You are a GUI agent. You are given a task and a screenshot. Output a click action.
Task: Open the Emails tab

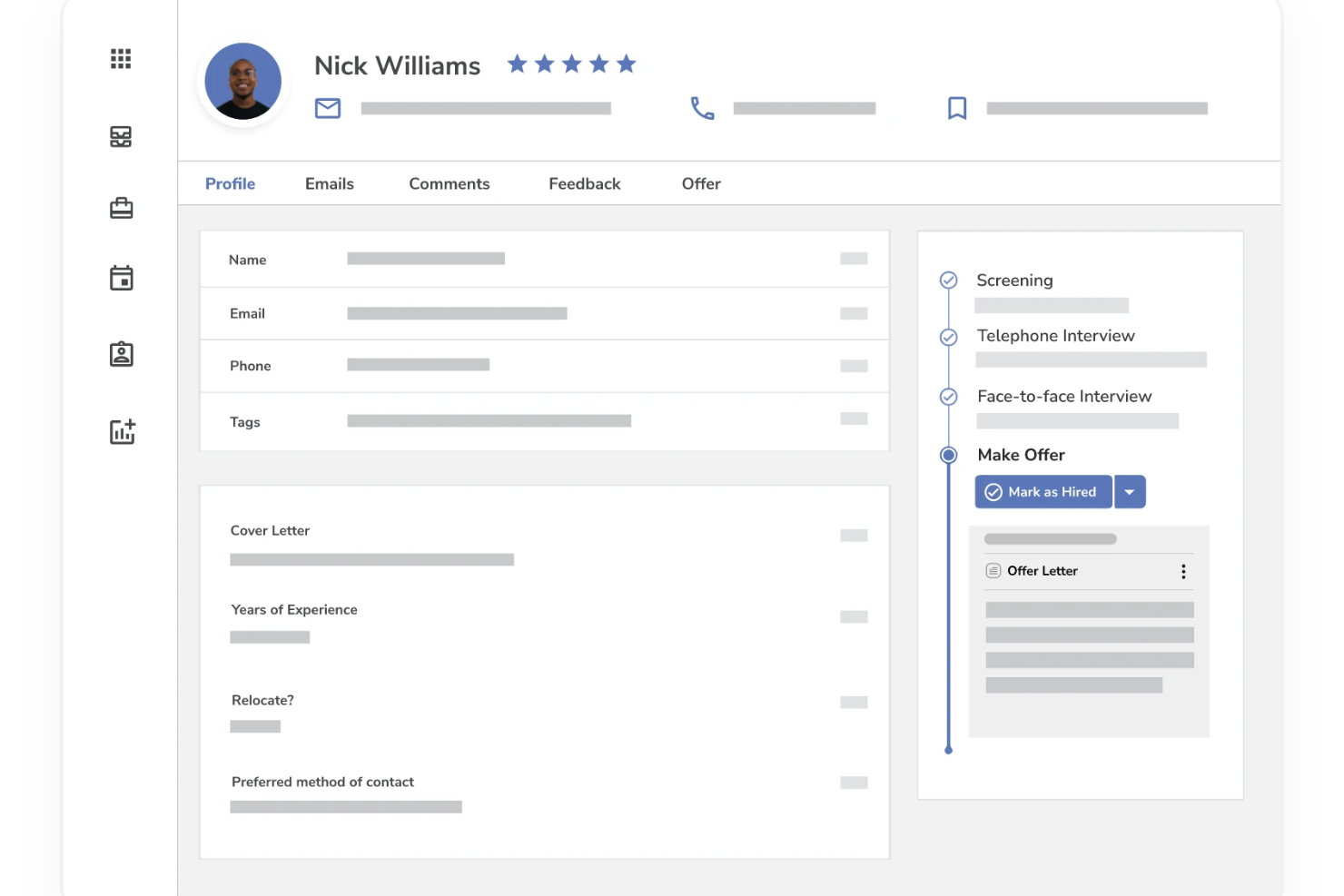[329, 183]
